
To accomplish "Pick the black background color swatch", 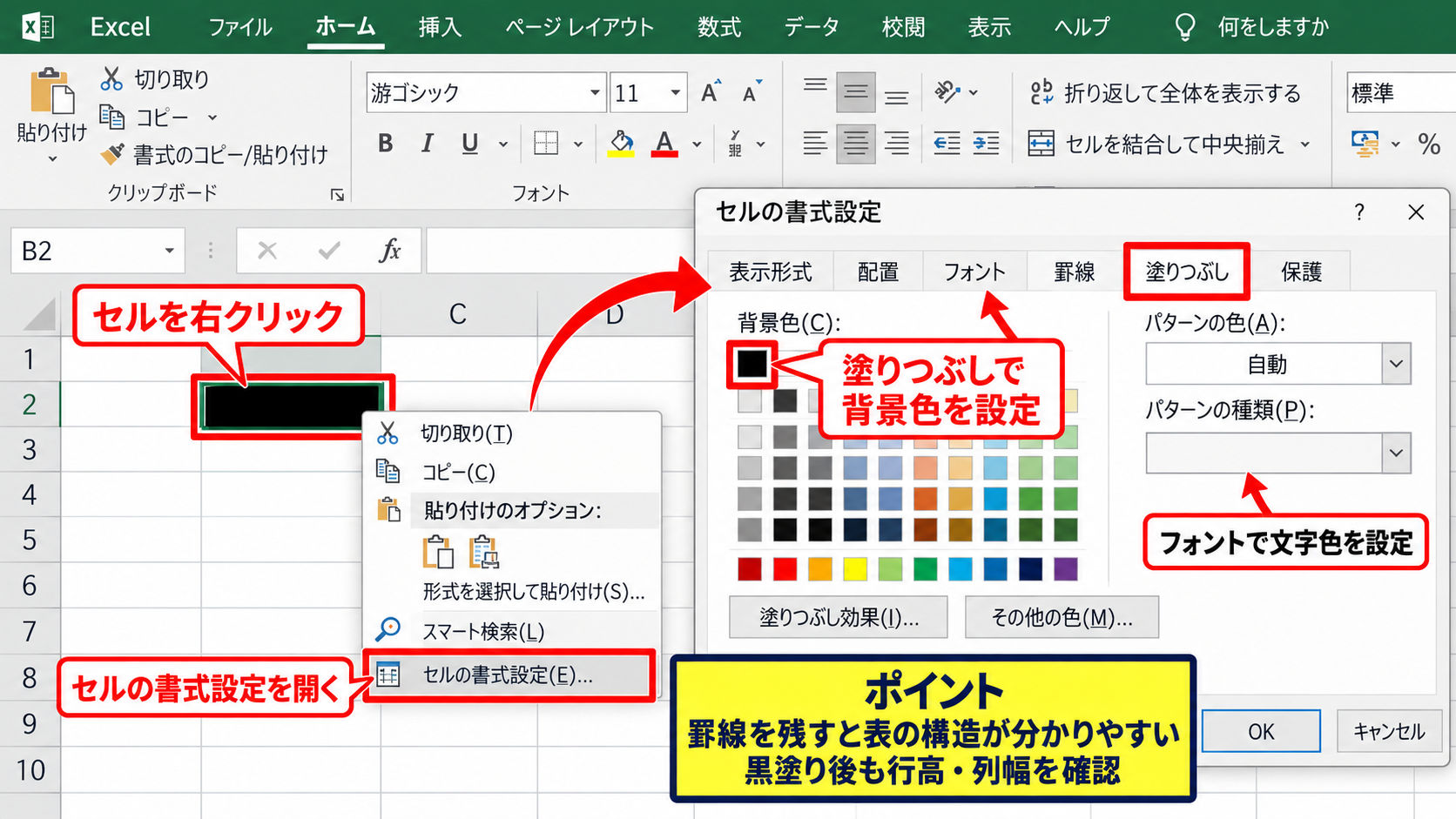I will point(752,364).
